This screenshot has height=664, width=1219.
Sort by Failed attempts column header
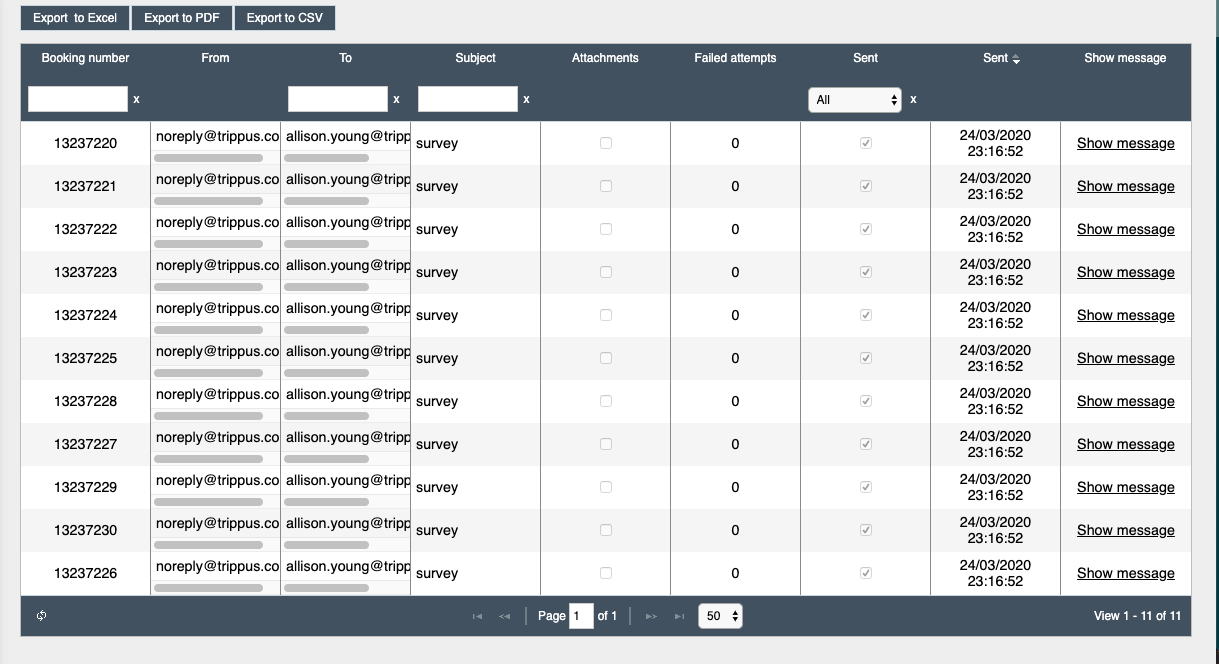(735, 58)
